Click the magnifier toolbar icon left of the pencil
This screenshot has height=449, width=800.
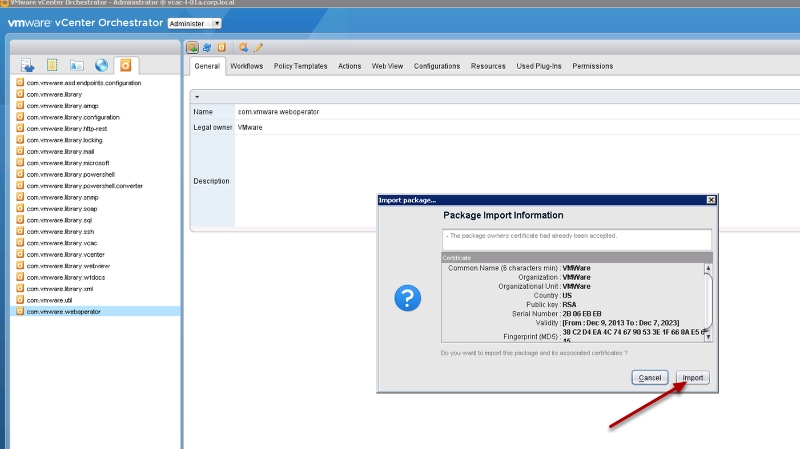pyautogui.click(x=243, y=47)
